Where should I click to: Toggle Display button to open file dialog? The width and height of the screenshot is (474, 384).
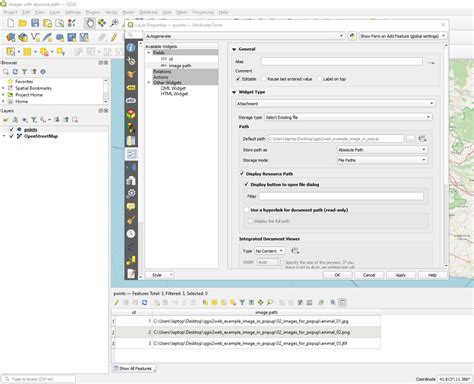pos(247,184)
